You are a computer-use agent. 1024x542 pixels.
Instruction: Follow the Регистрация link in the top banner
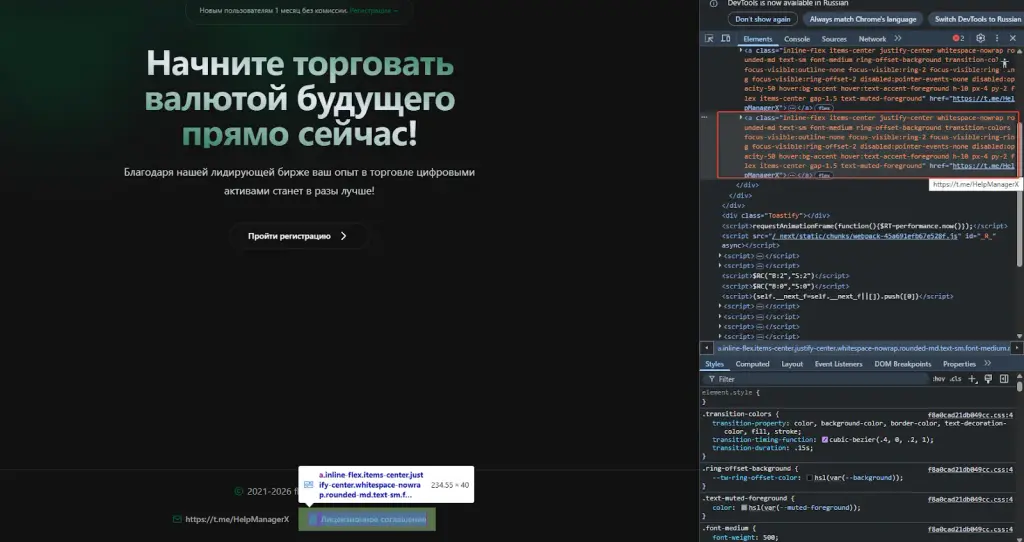pos(374,10)
